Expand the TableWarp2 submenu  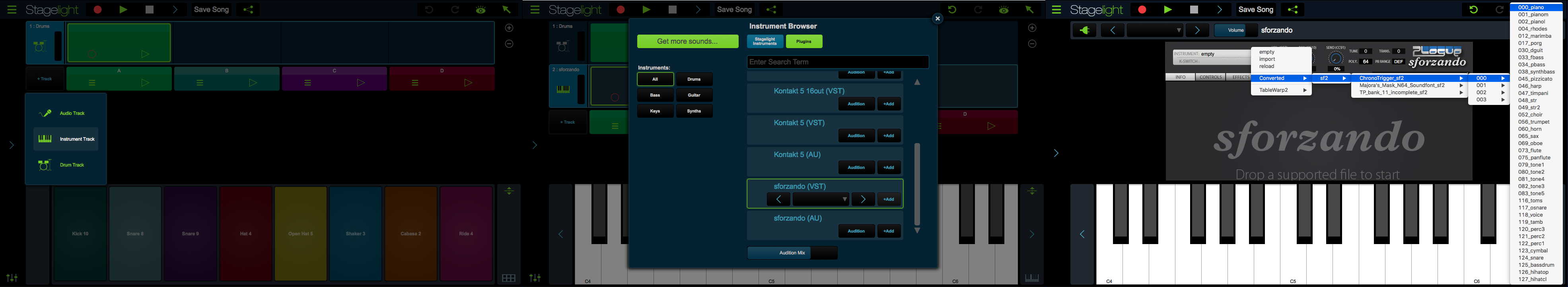pyautogui.click(x=1281, y=90)
